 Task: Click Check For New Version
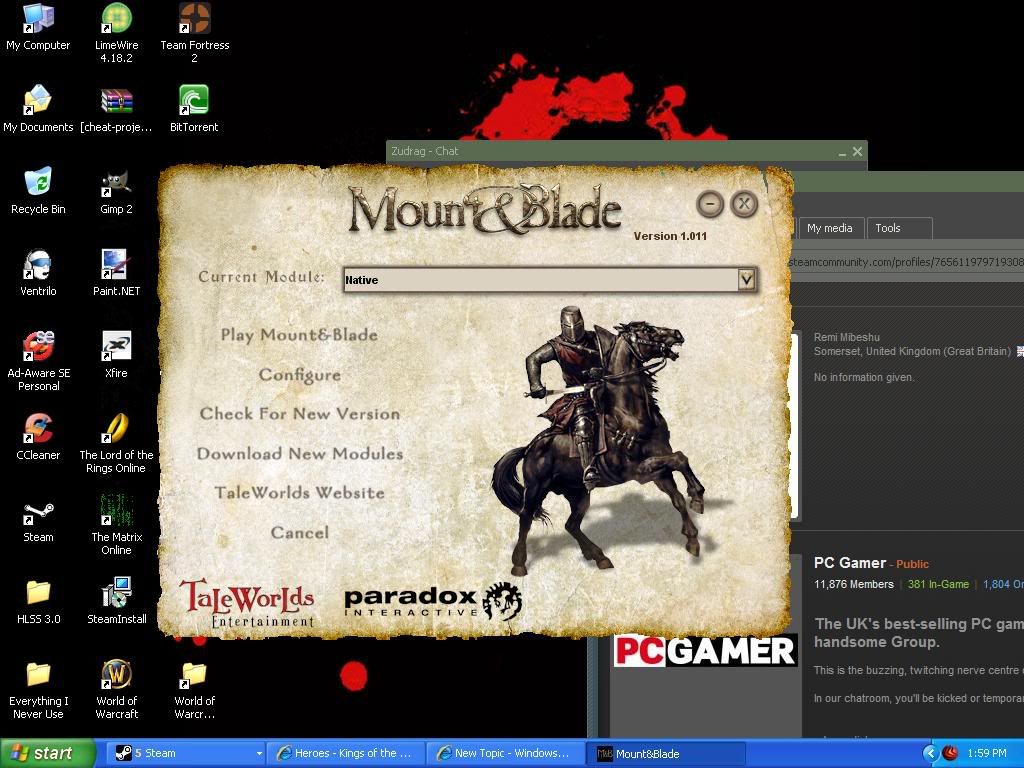(299, 414)
